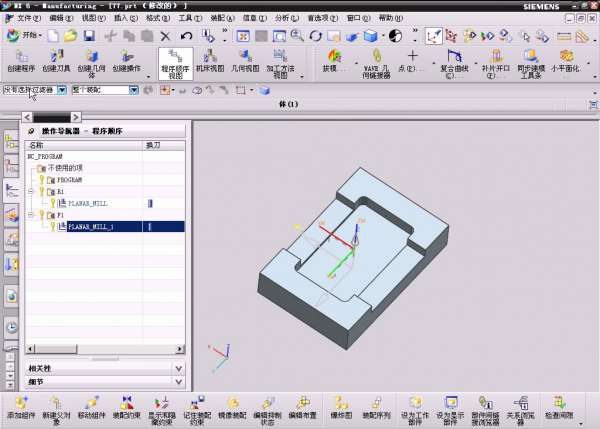
Task: Click the Create Program (创建程序) icon
Action: point(21,61)
